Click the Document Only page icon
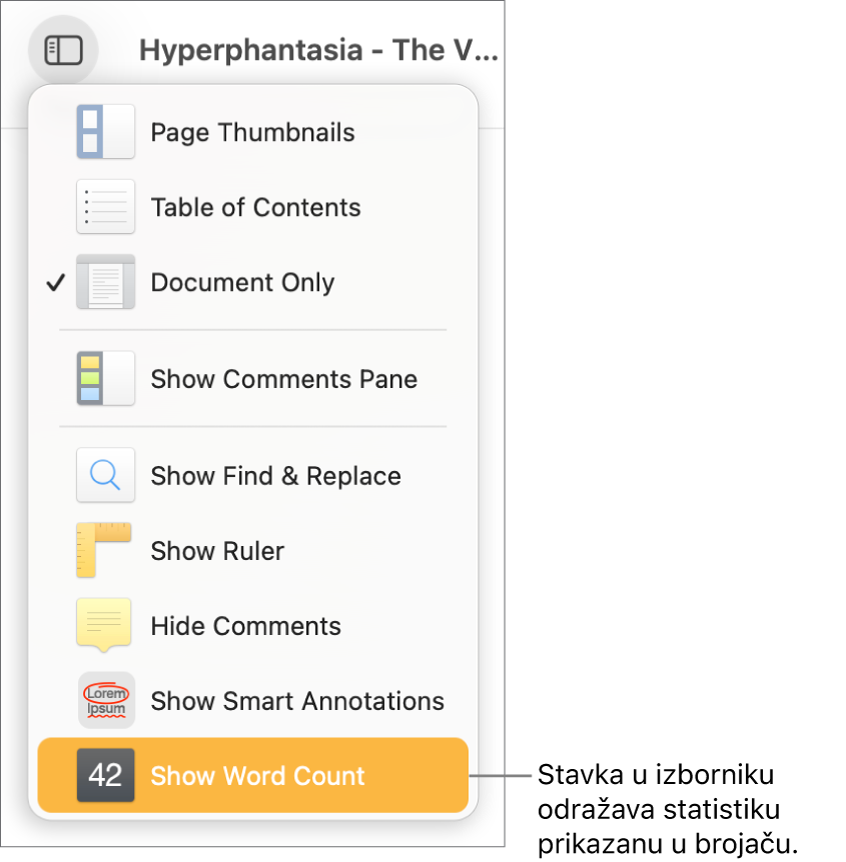 point(105,282)
